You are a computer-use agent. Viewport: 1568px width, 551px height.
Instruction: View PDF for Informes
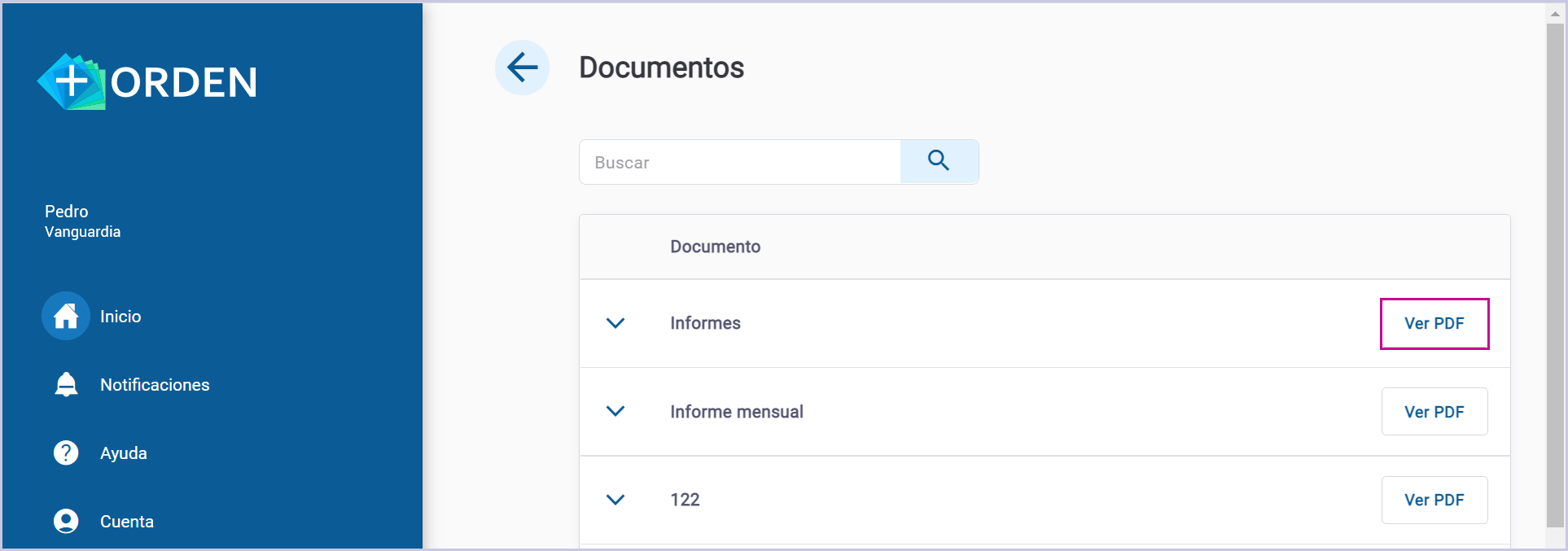[1434, 324]
